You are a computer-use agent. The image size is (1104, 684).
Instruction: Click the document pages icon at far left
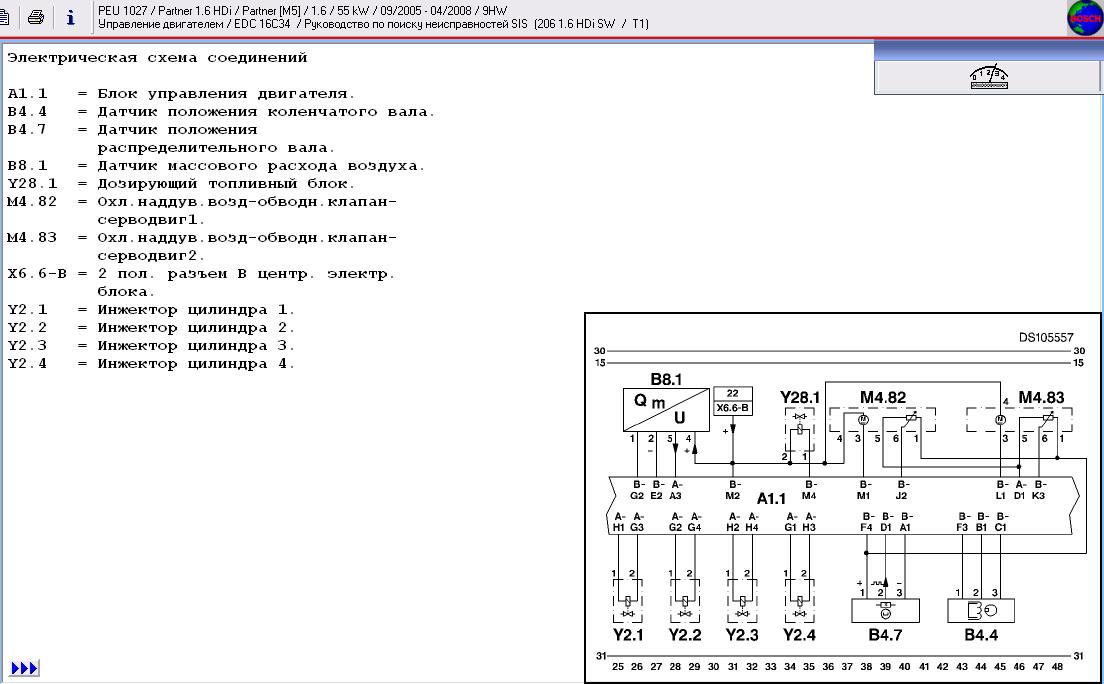[x=5, y=17]
